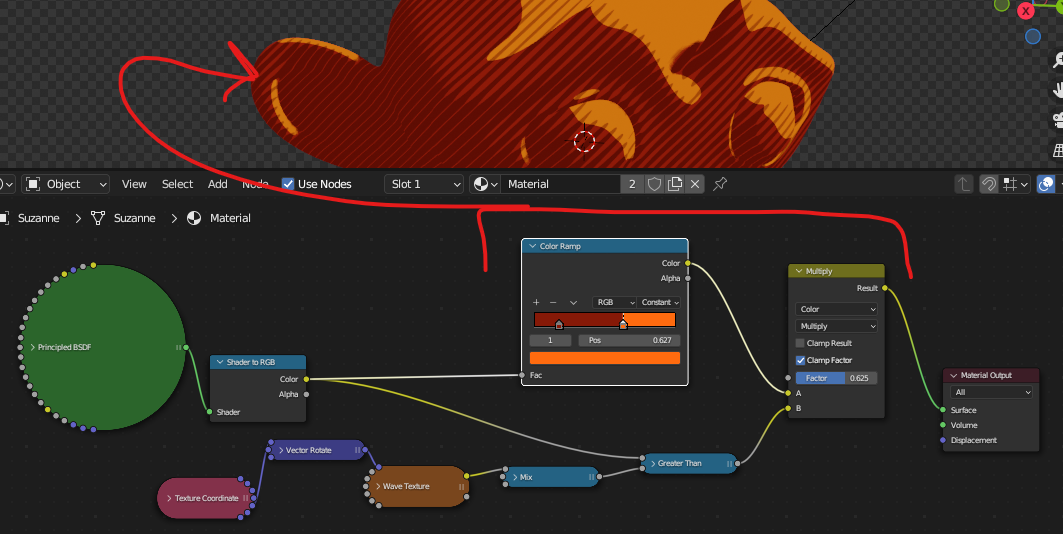Expand the Principled BSDF node

(32, 348)
